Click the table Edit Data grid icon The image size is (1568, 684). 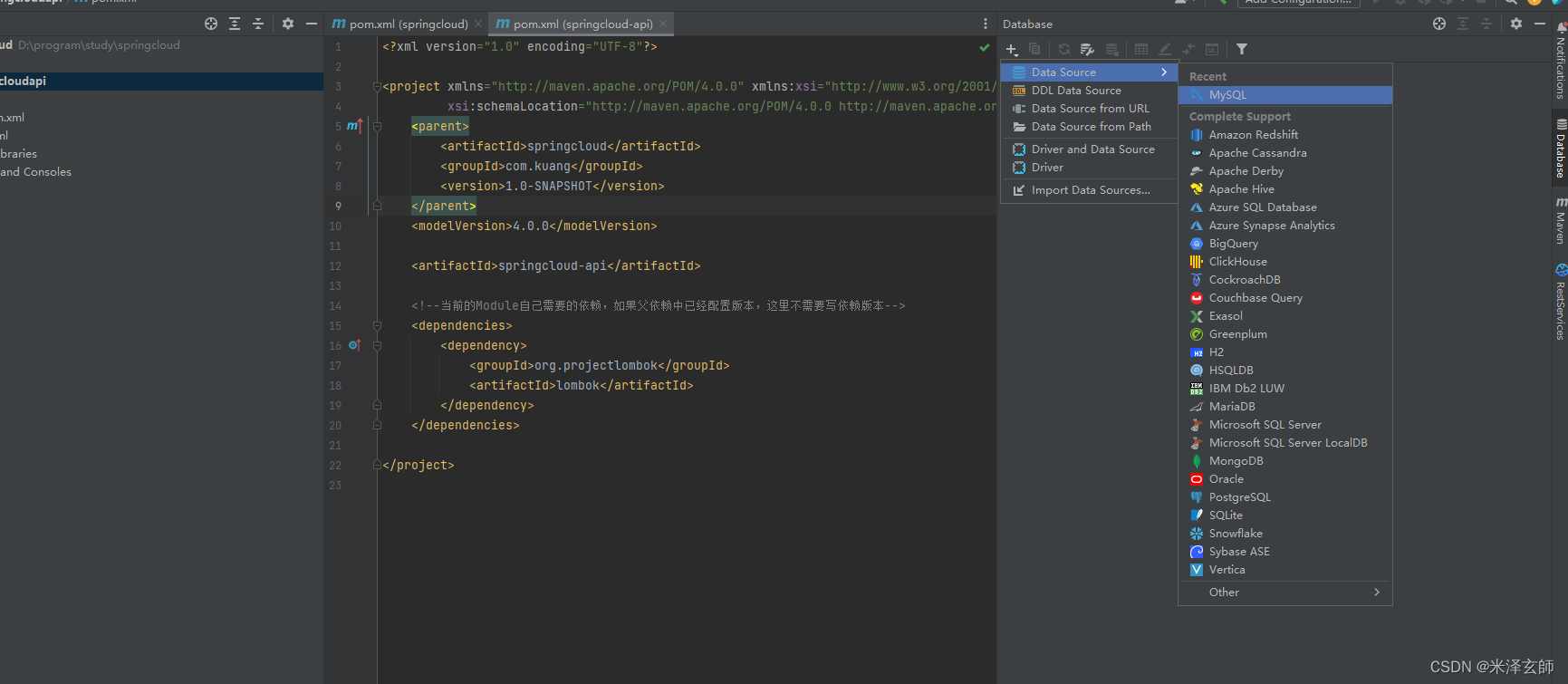(1141, 49)
